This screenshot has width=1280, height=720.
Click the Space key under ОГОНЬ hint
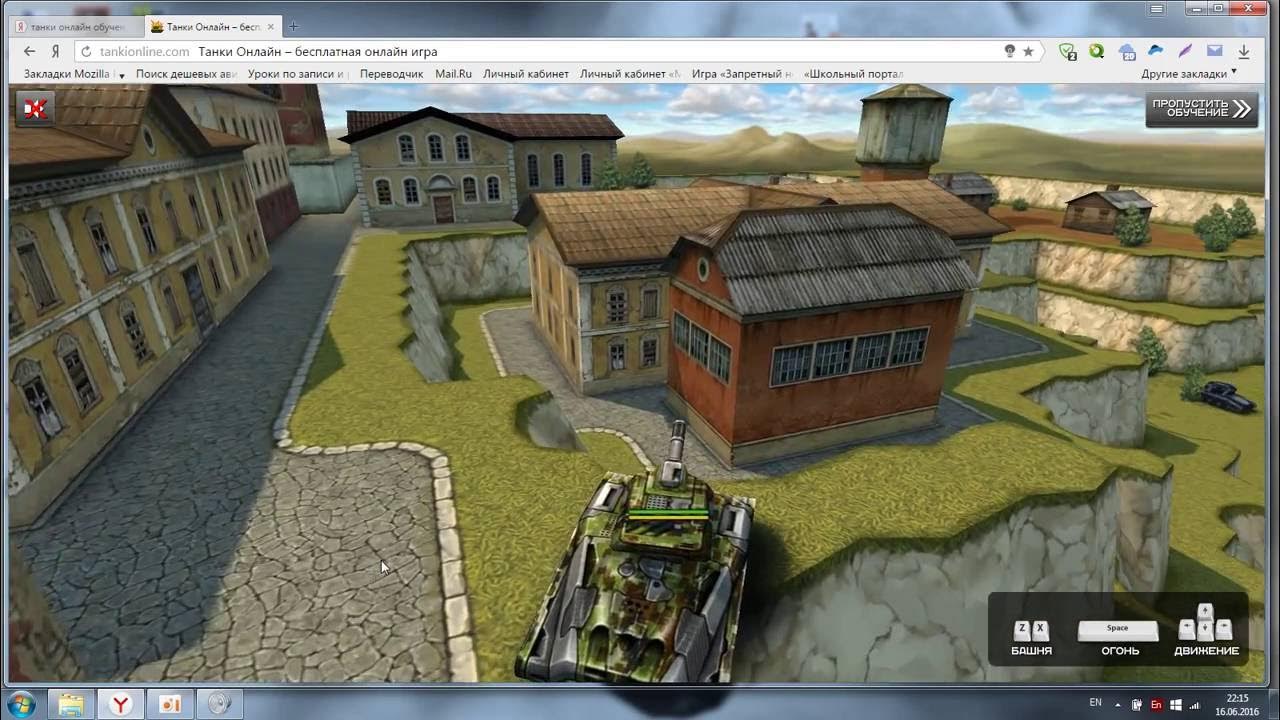(x=1118, y=630)
